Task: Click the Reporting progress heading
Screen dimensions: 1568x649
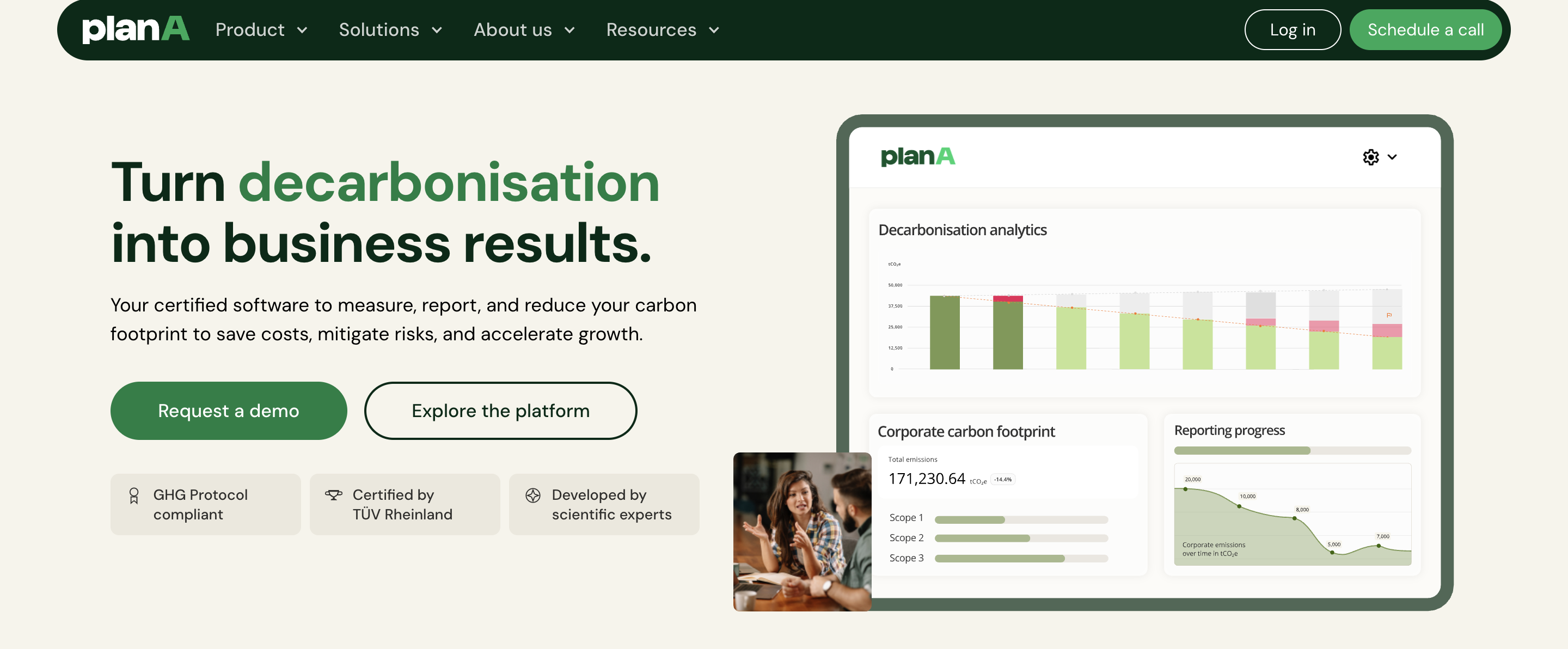Action: [x=1229, y=431]
